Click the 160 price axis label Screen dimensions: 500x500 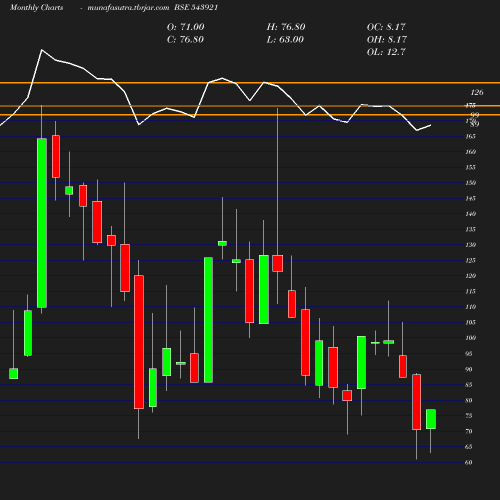click(x=470, y=152)
